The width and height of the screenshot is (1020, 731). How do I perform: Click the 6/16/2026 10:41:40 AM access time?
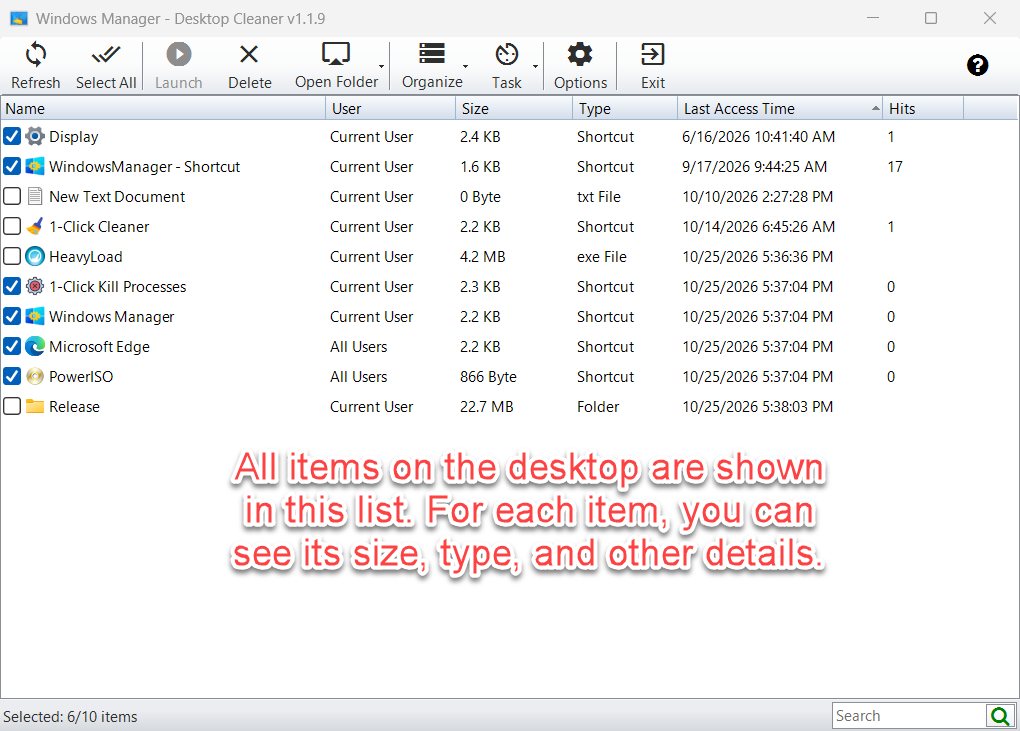(758, 137)
